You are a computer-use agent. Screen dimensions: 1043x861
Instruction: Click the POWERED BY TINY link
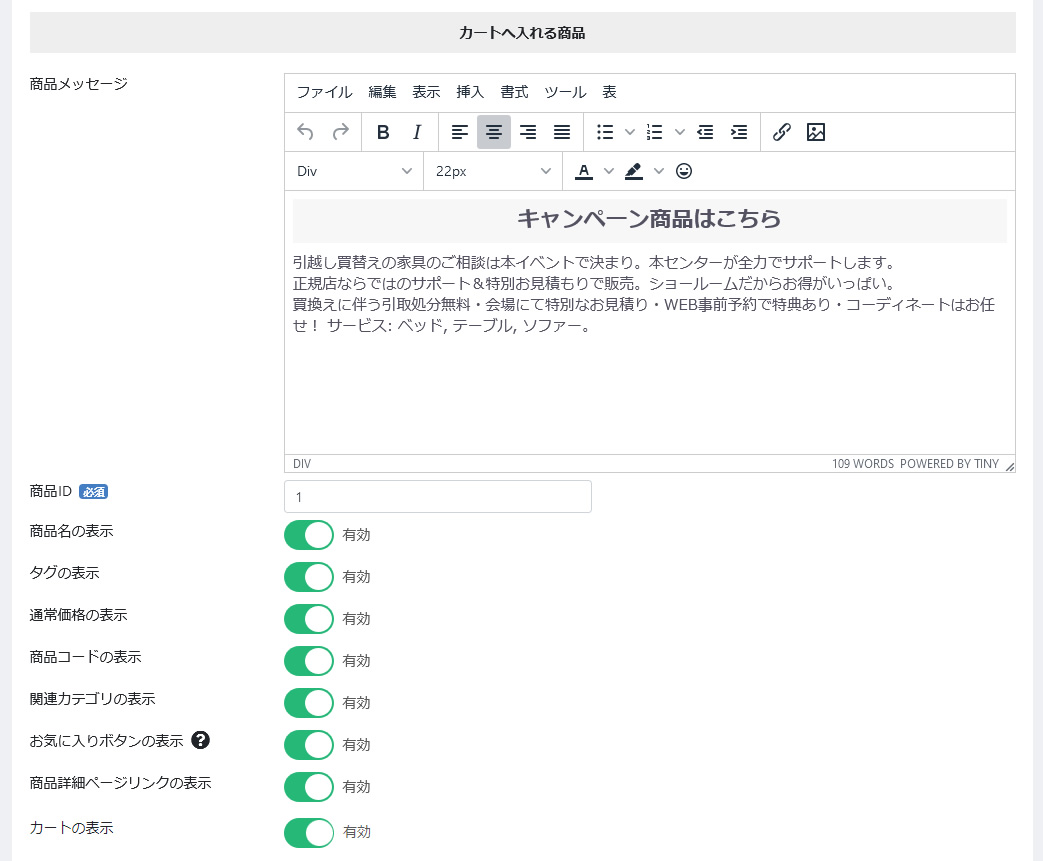click(x=949, y=464)
